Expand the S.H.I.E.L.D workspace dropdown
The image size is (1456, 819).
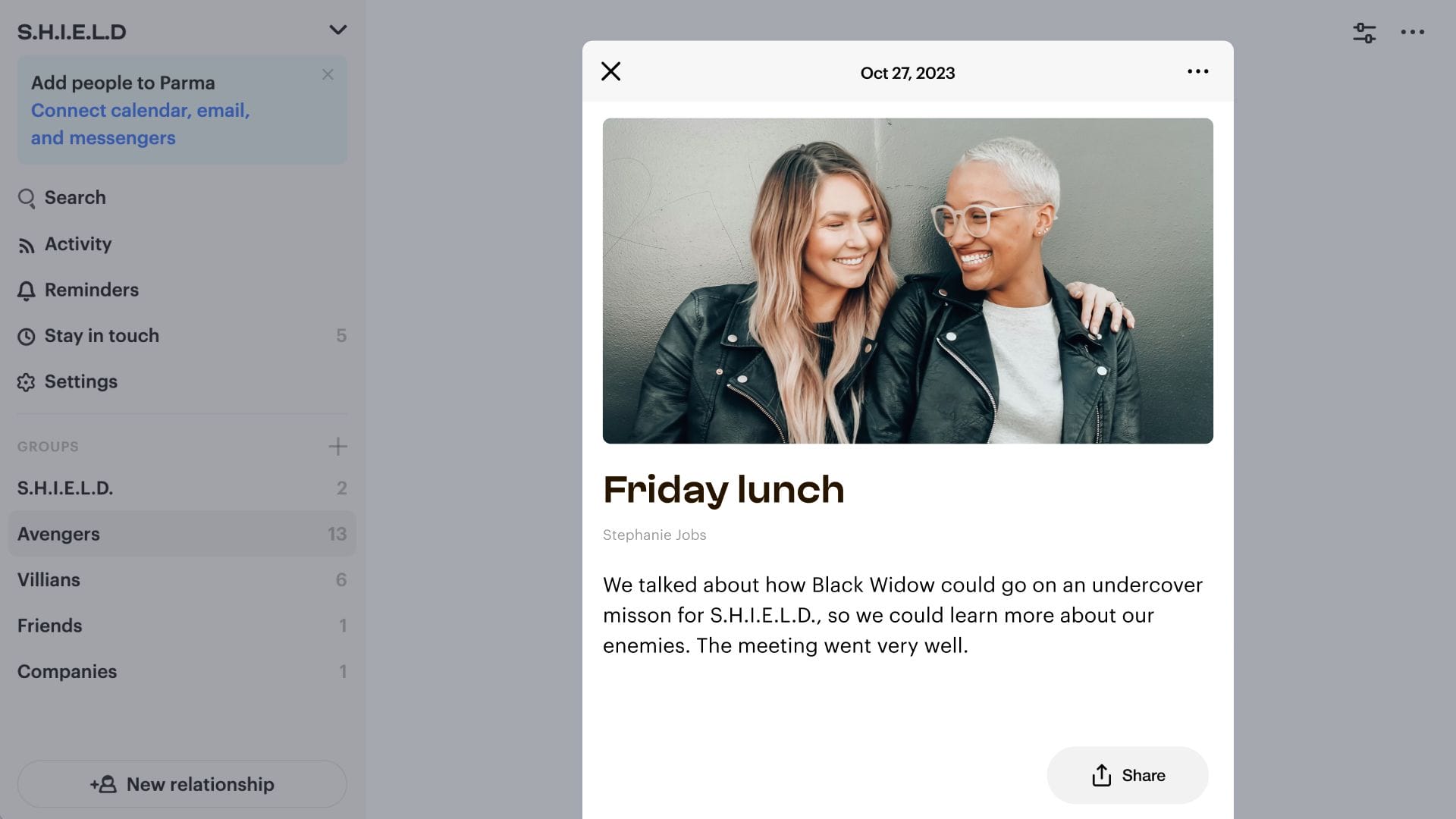[337, 30]
